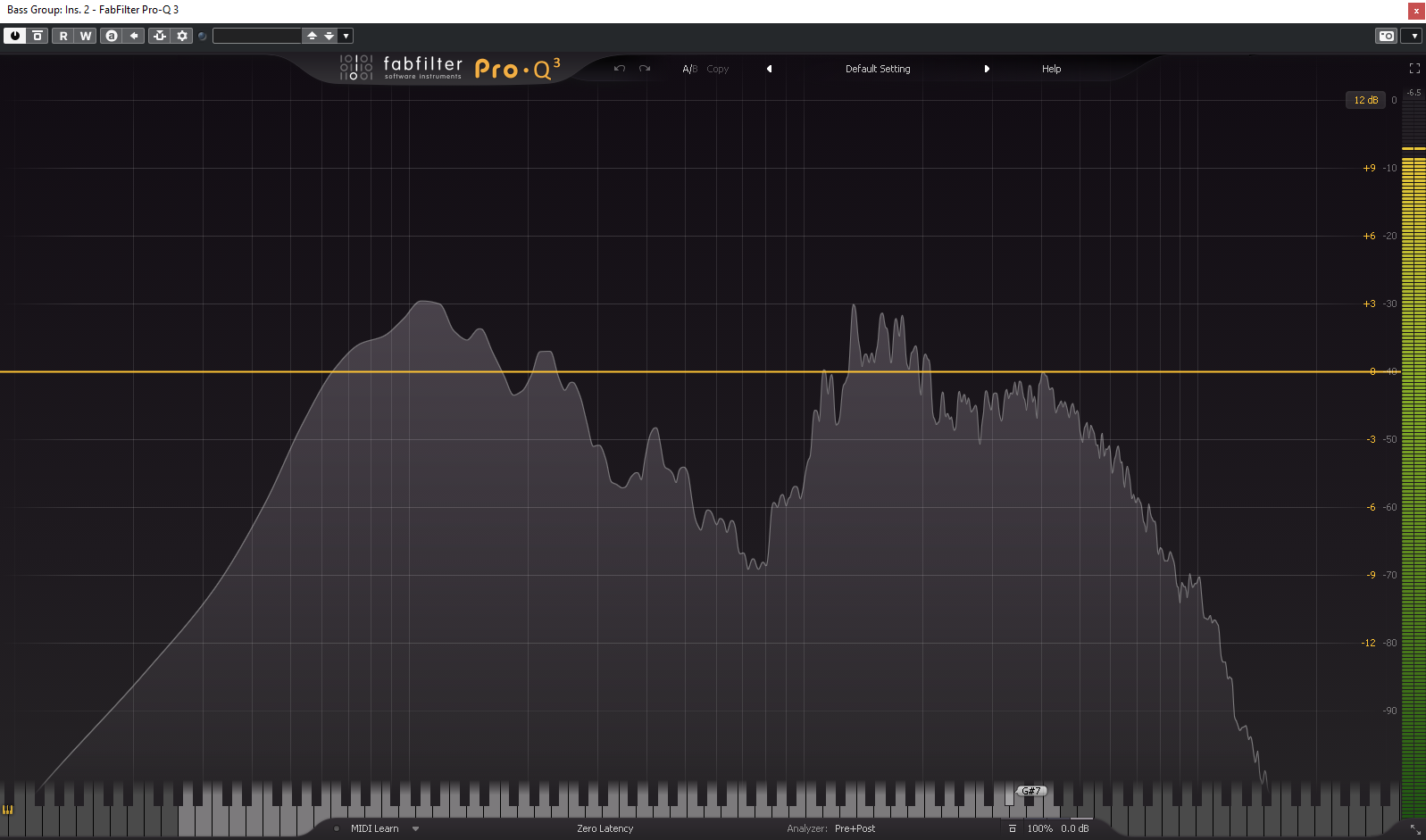Click the plugin bypass icon

coord(38,36)
